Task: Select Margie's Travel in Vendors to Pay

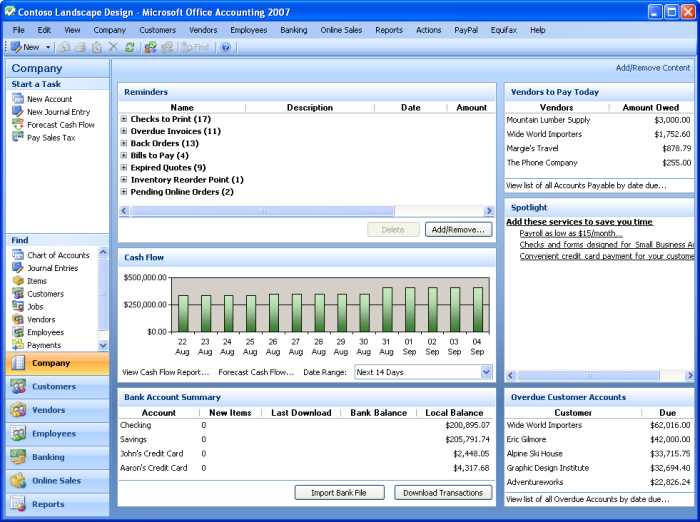Action: click(x=599, y=148)
